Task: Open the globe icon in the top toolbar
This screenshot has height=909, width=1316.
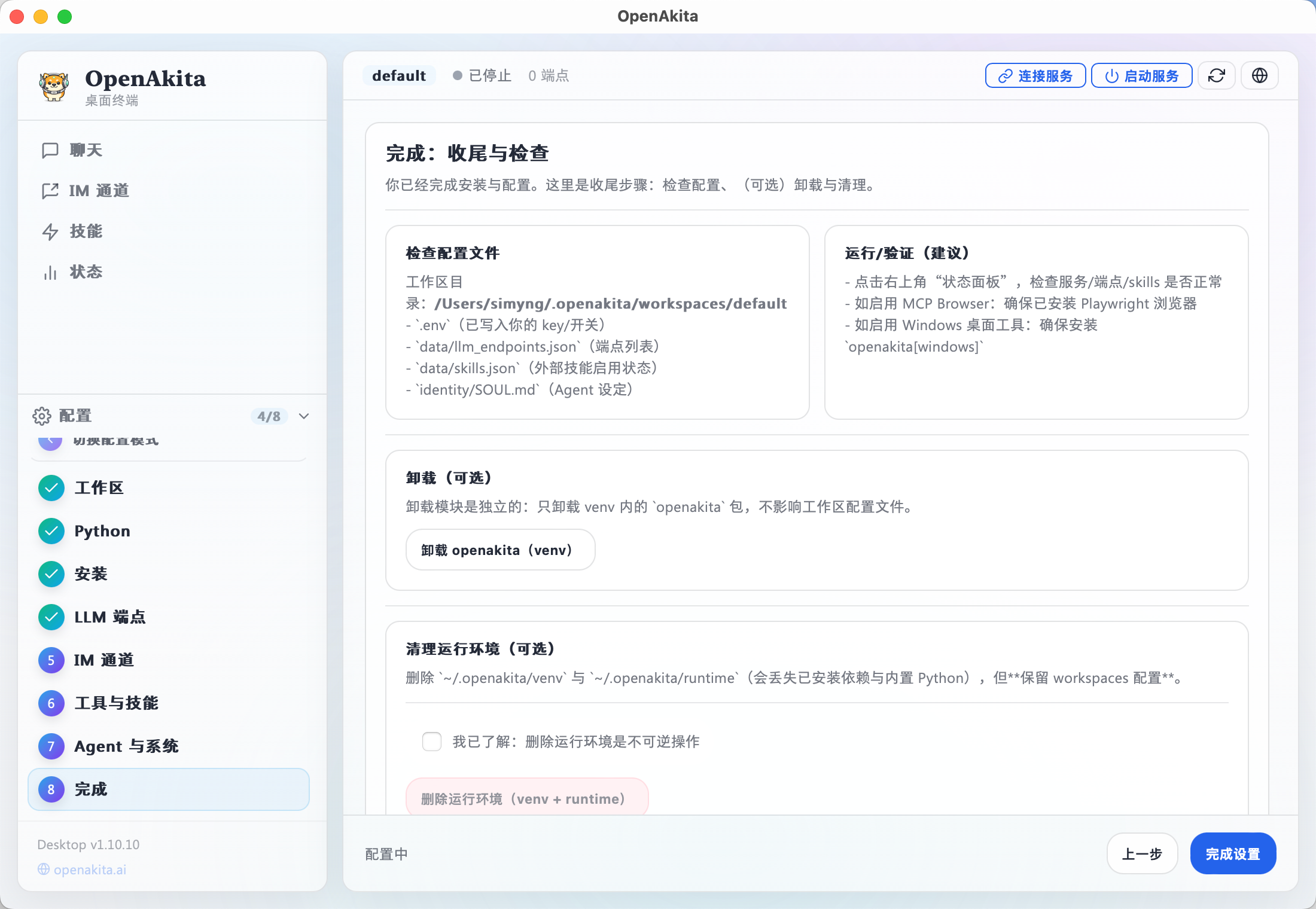Action: pyautogui.click(x=1259, y=75)
